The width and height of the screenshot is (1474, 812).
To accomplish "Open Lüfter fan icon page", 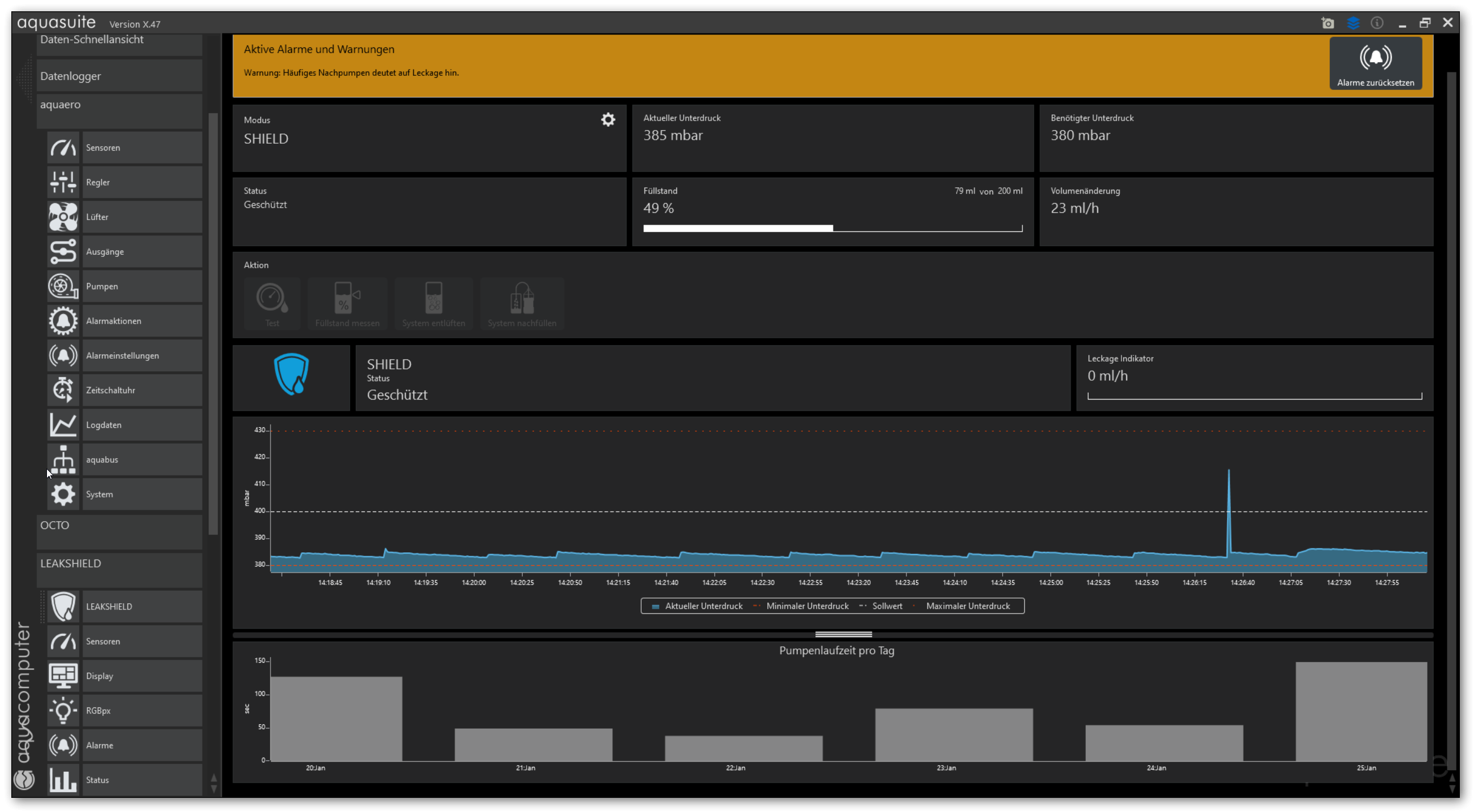I will pyautogui.click(x=63, y=217).
